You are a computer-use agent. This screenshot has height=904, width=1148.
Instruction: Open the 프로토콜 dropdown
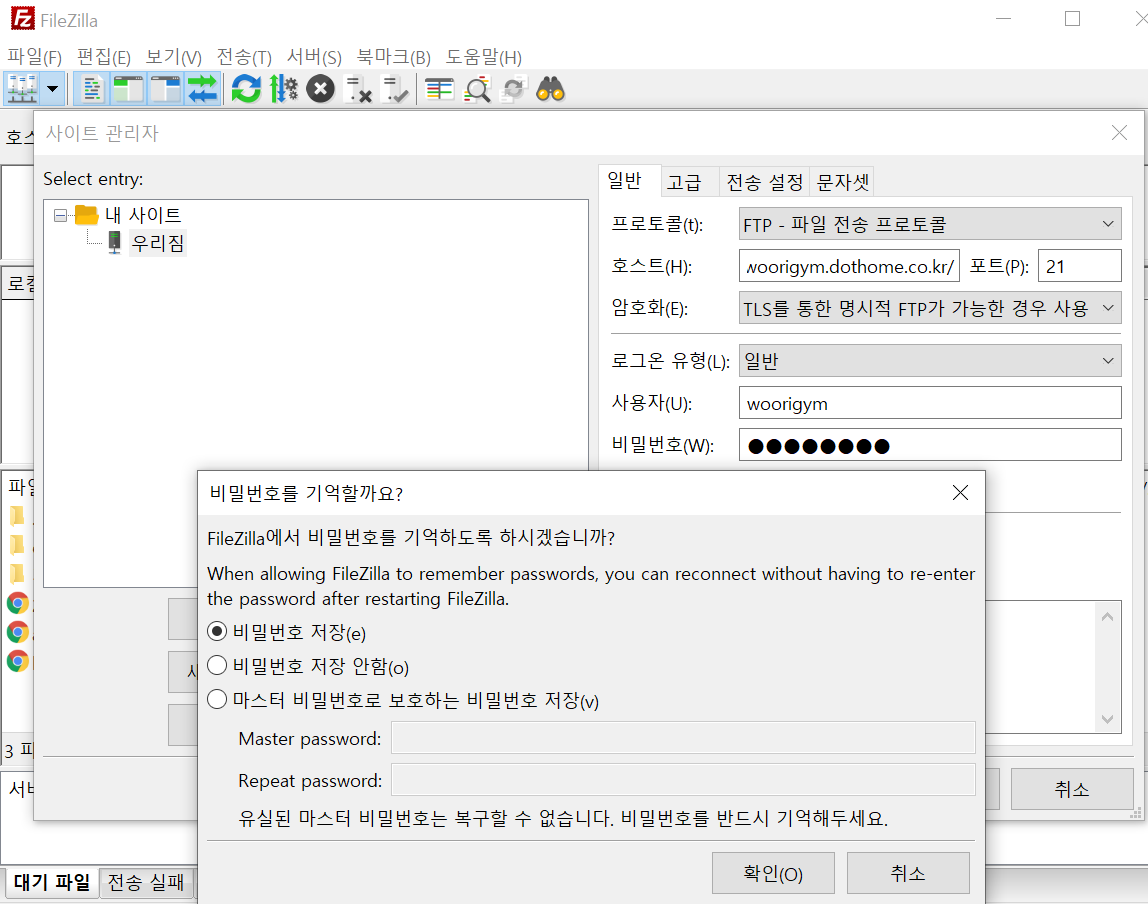930,224
